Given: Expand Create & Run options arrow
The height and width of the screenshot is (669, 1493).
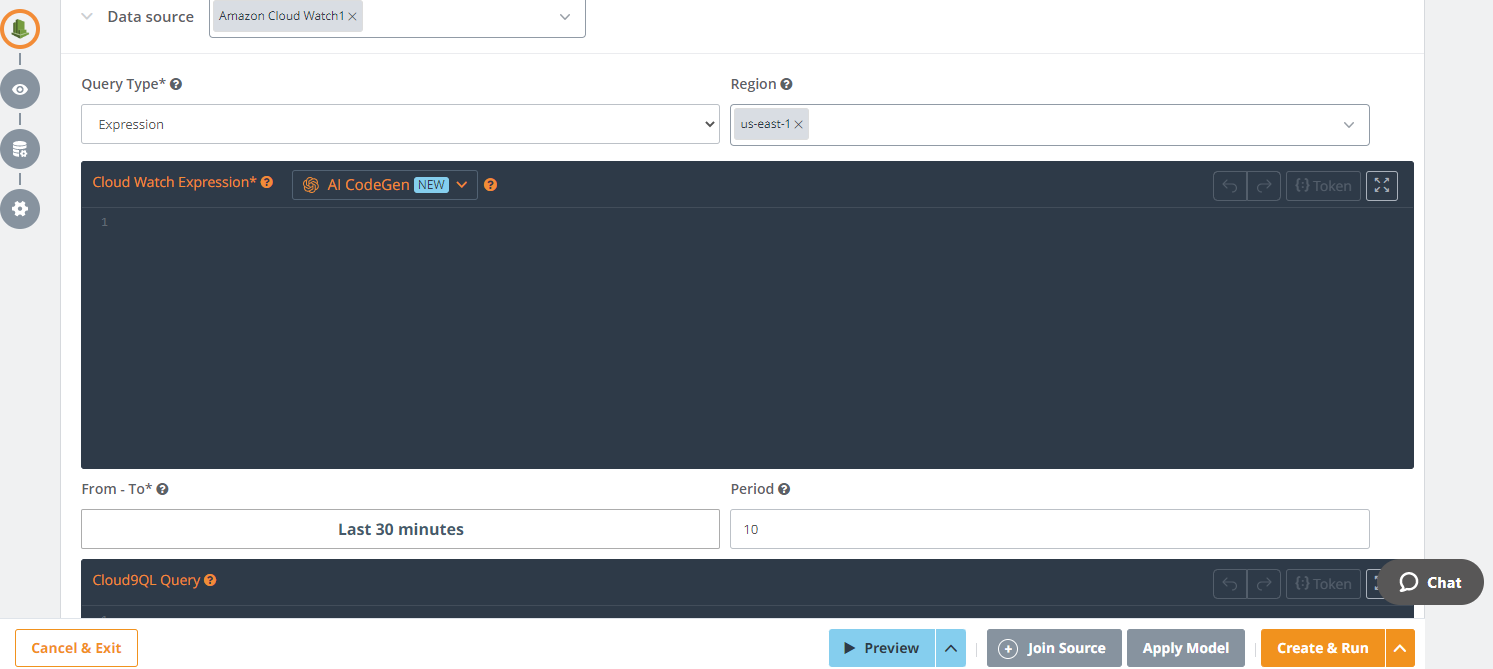Looking at the screenshot, I should click(1400, 648).
